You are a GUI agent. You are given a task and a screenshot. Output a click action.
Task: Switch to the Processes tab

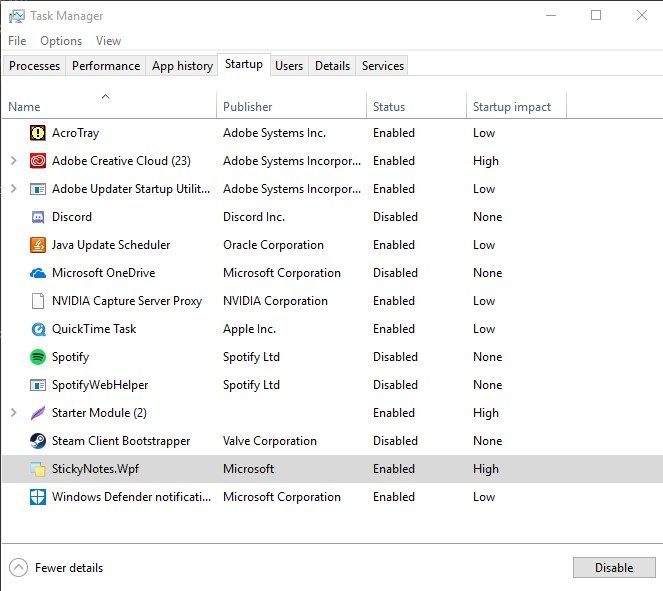point(34,66)
